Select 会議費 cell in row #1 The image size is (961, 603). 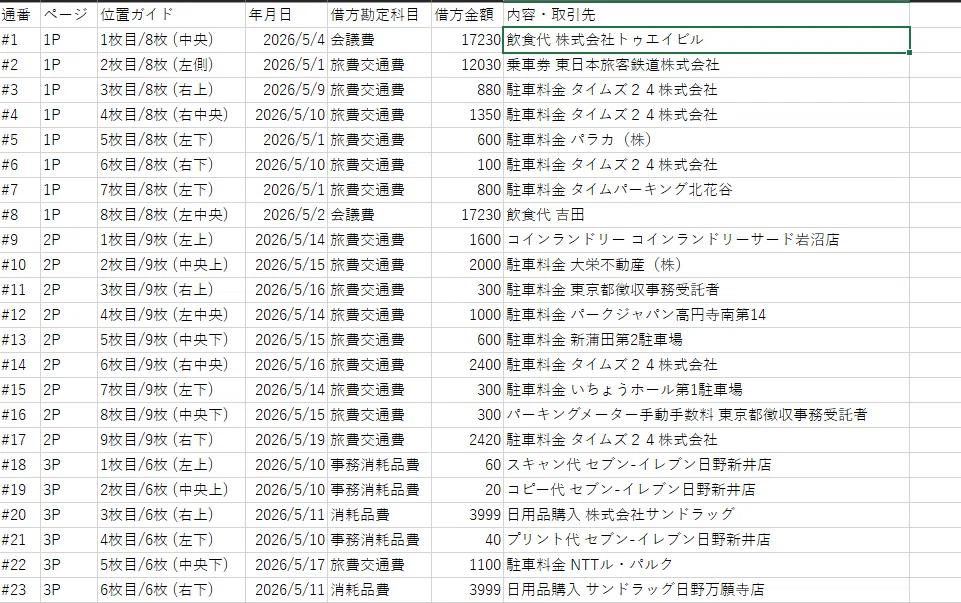(x=379, y=40)
